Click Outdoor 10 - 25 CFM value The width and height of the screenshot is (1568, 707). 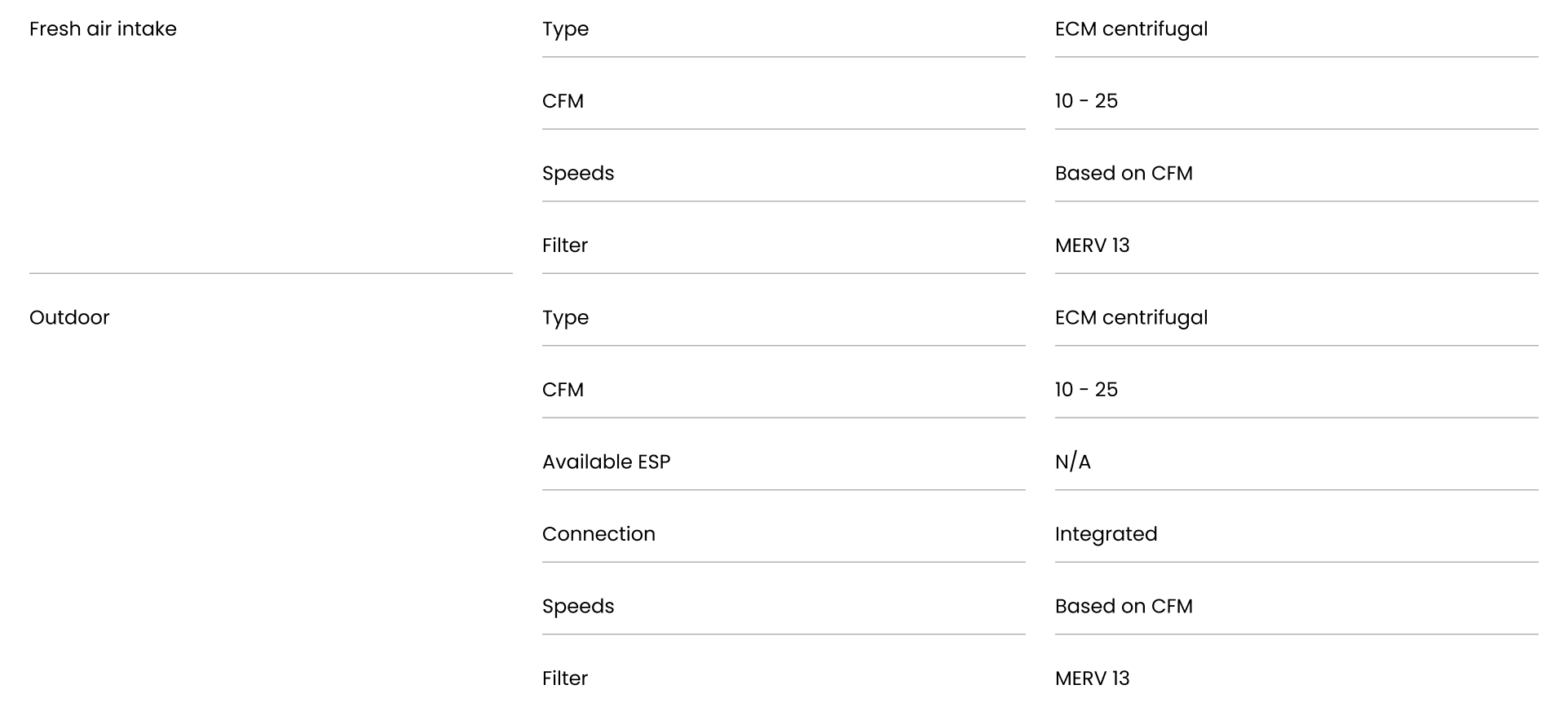pyautogui.click(x=1086, y=390)
